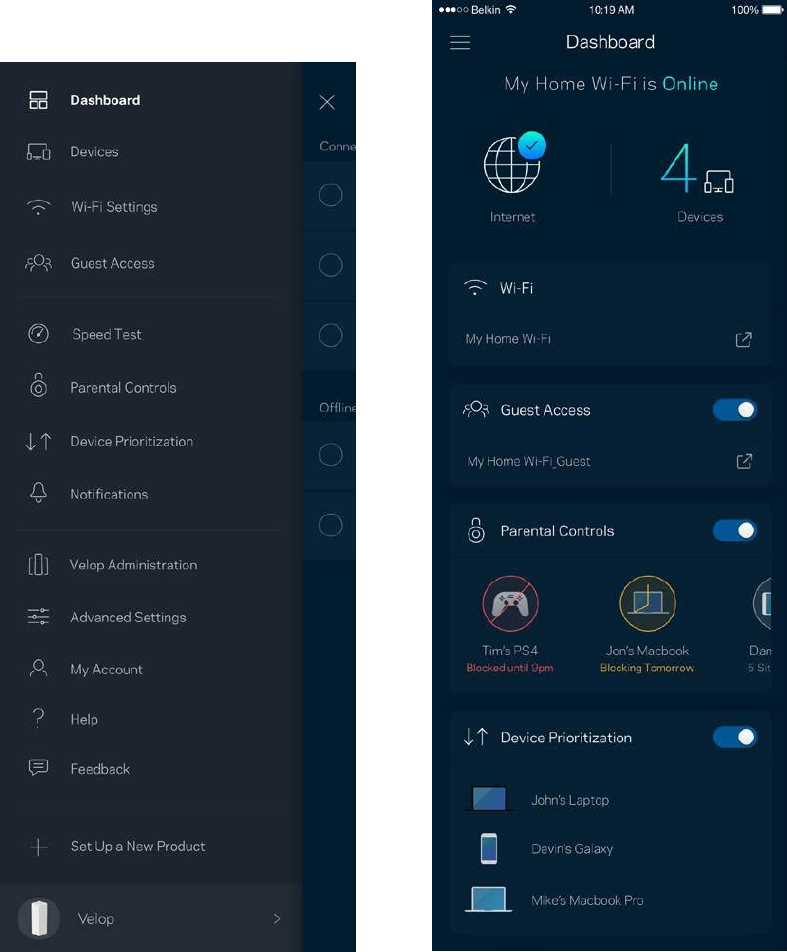Tap the Velop node thumbnail
Viewport: 787px width, 952px height.
(39, 919)
